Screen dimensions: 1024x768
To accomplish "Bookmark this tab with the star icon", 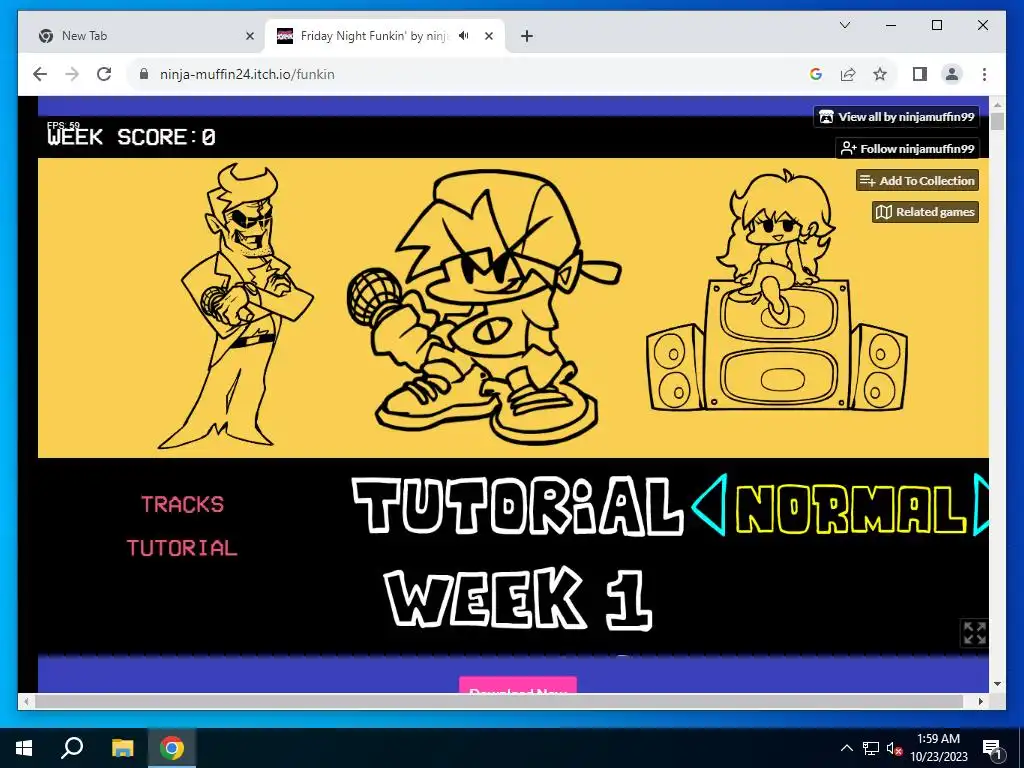I will pyautogui.click(x=880, y=74).
